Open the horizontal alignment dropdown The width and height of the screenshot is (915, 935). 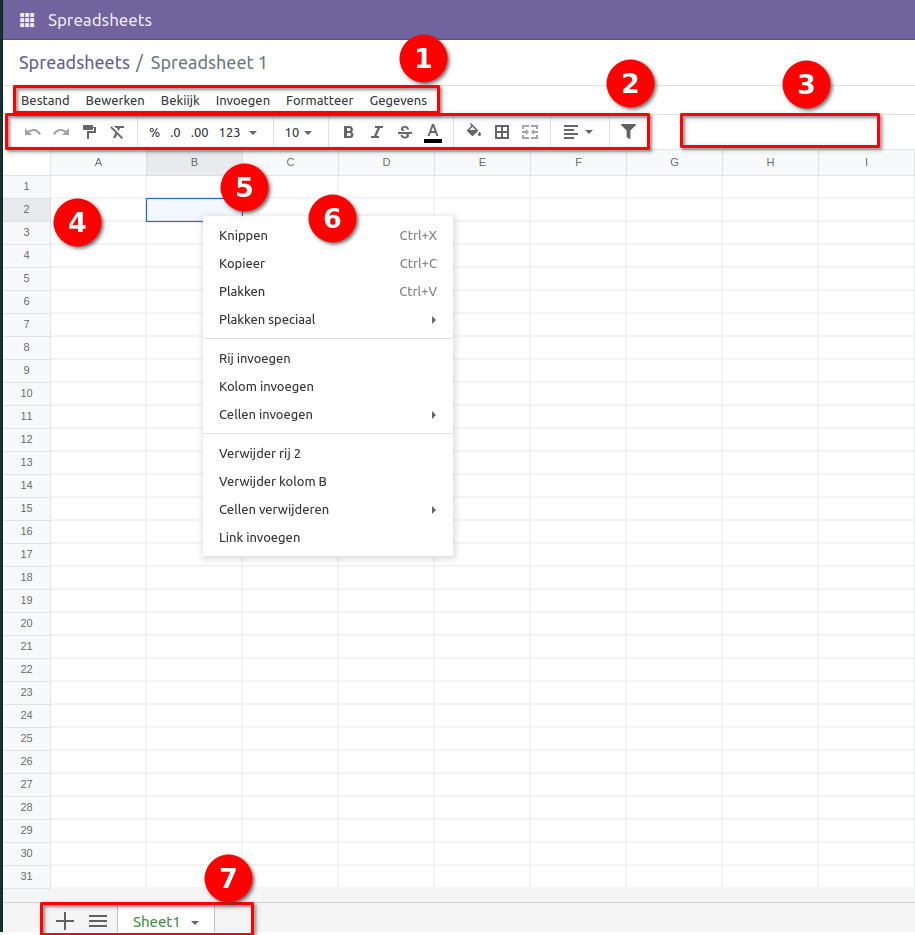tap(575, 131)
